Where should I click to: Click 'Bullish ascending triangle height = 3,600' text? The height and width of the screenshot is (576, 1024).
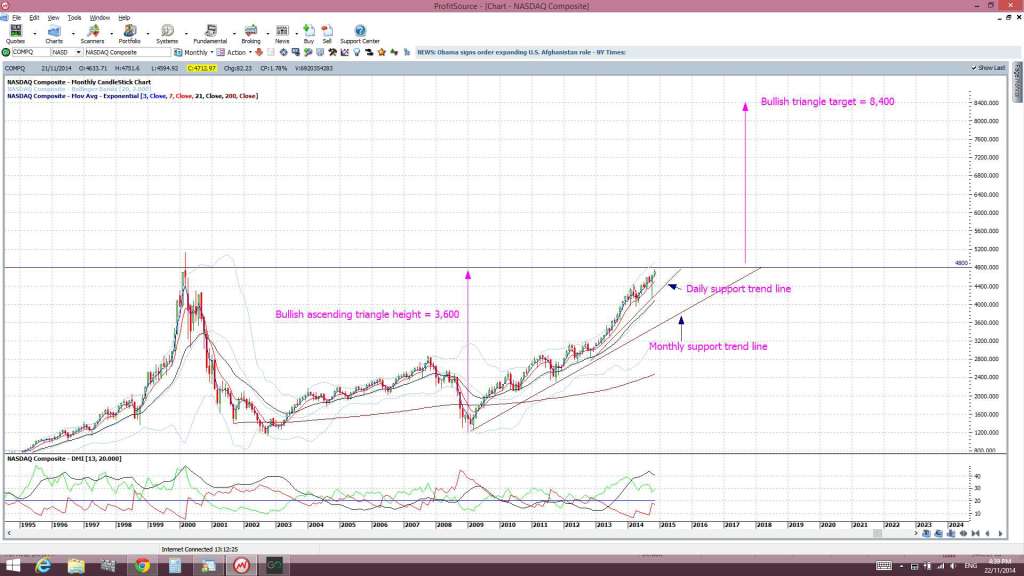(367, 314)
